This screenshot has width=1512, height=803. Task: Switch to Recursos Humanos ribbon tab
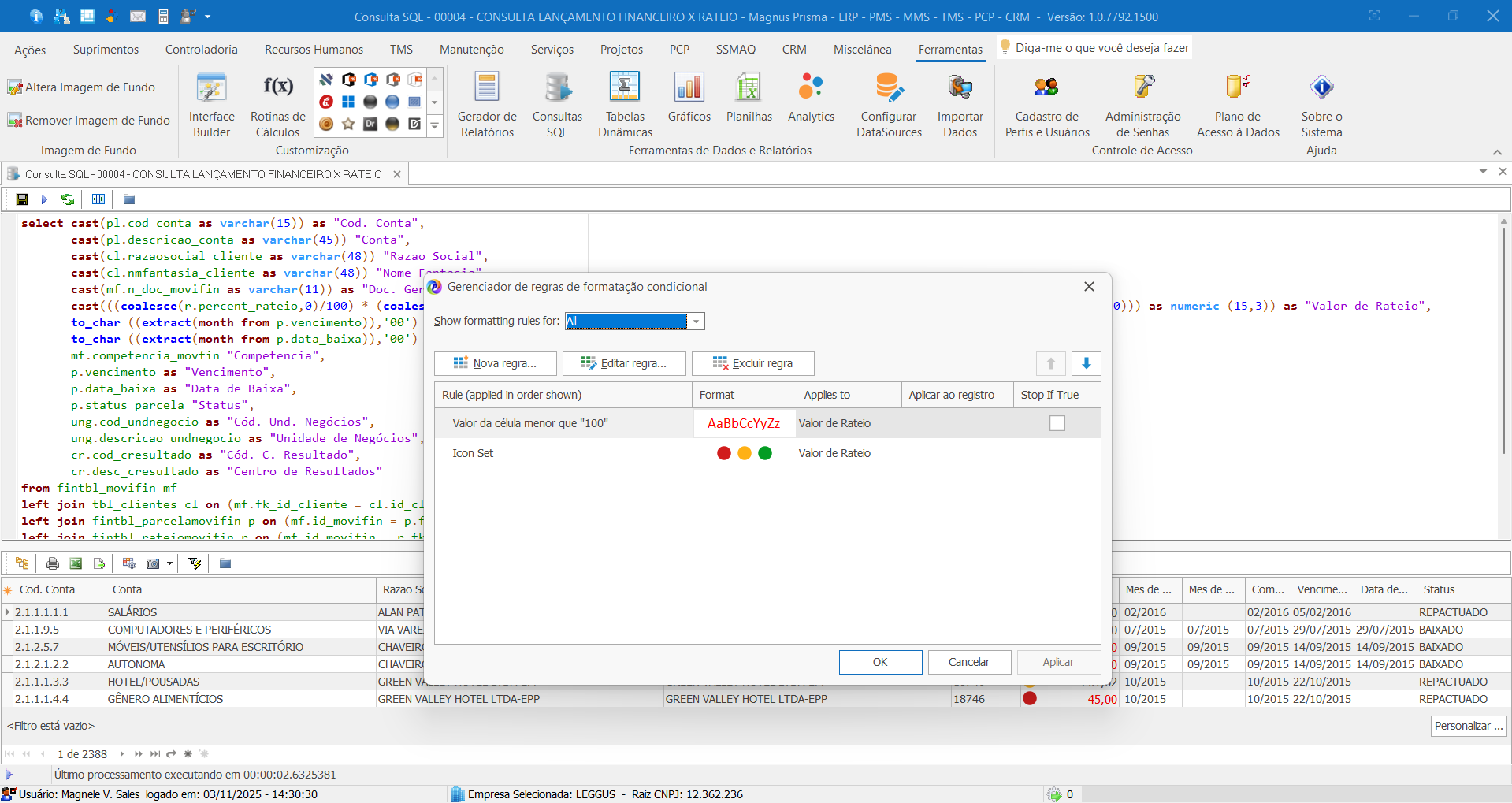click(314, 50)
